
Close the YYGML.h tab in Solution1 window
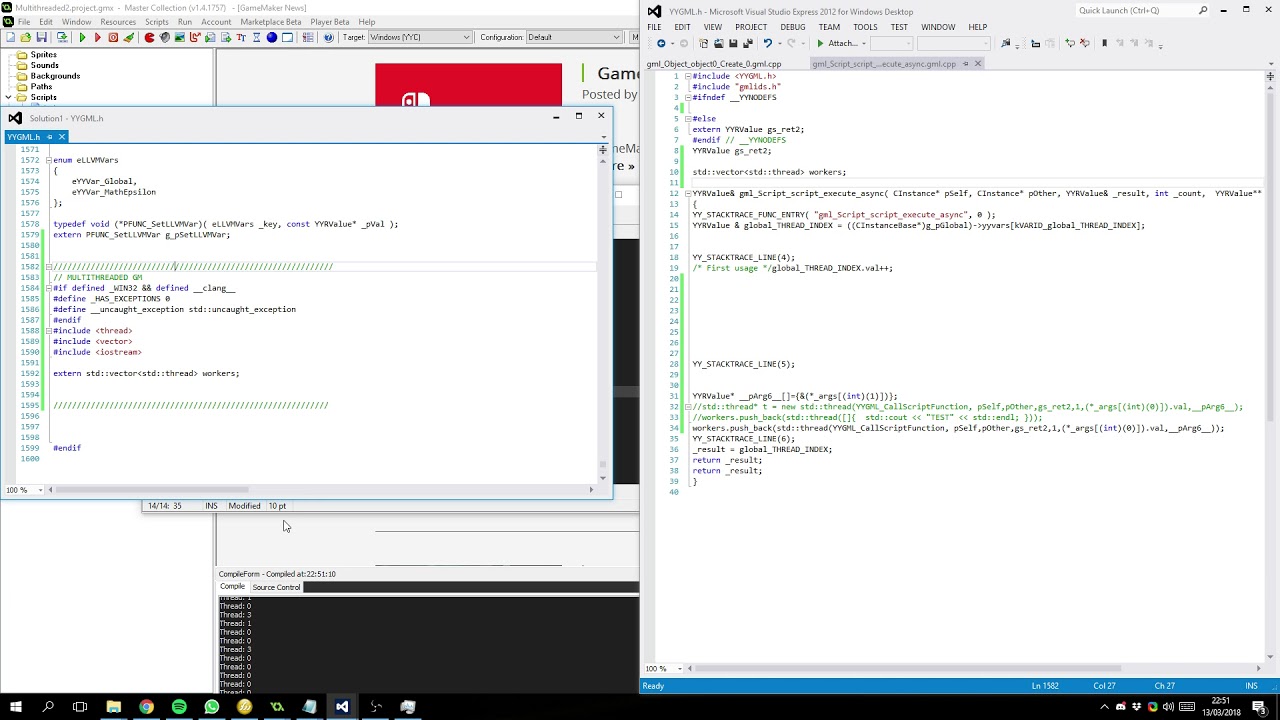click(61, 137)
